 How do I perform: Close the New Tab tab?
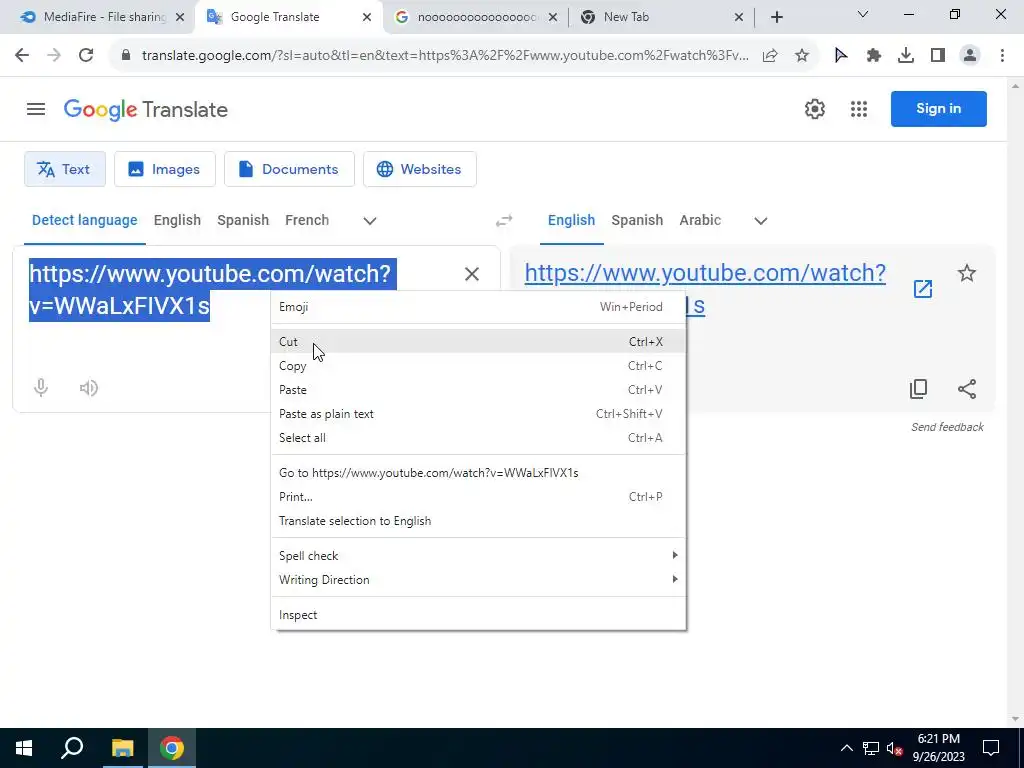739,18
